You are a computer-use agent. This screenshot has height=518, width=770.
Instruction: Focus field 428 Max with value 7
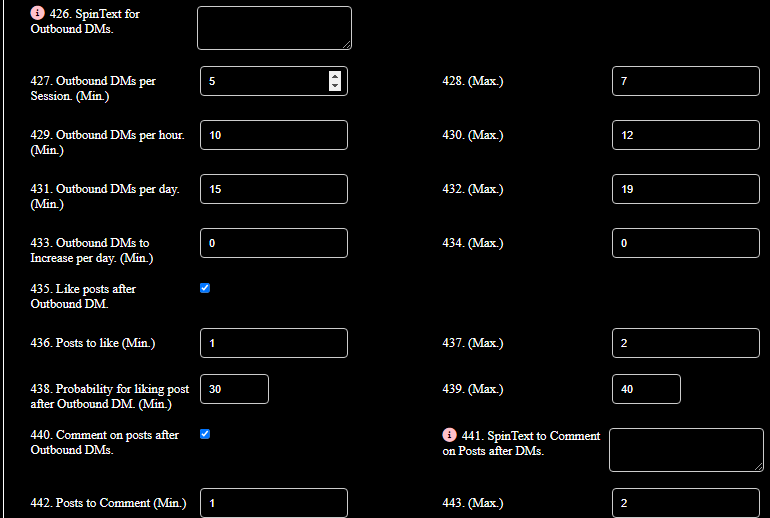(x=686, y=81)
